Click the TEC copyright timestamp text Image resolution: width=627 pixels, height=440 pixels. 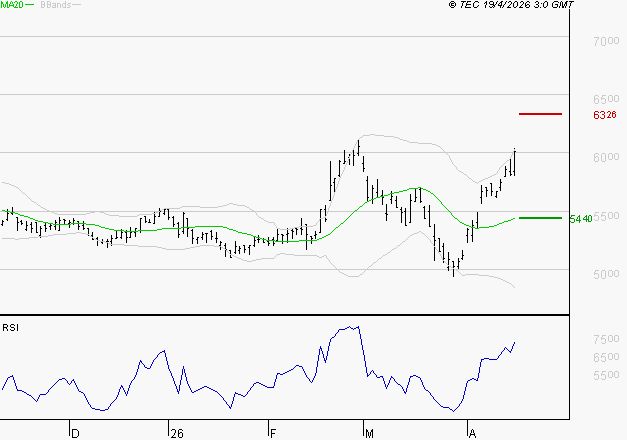point(511,5)
